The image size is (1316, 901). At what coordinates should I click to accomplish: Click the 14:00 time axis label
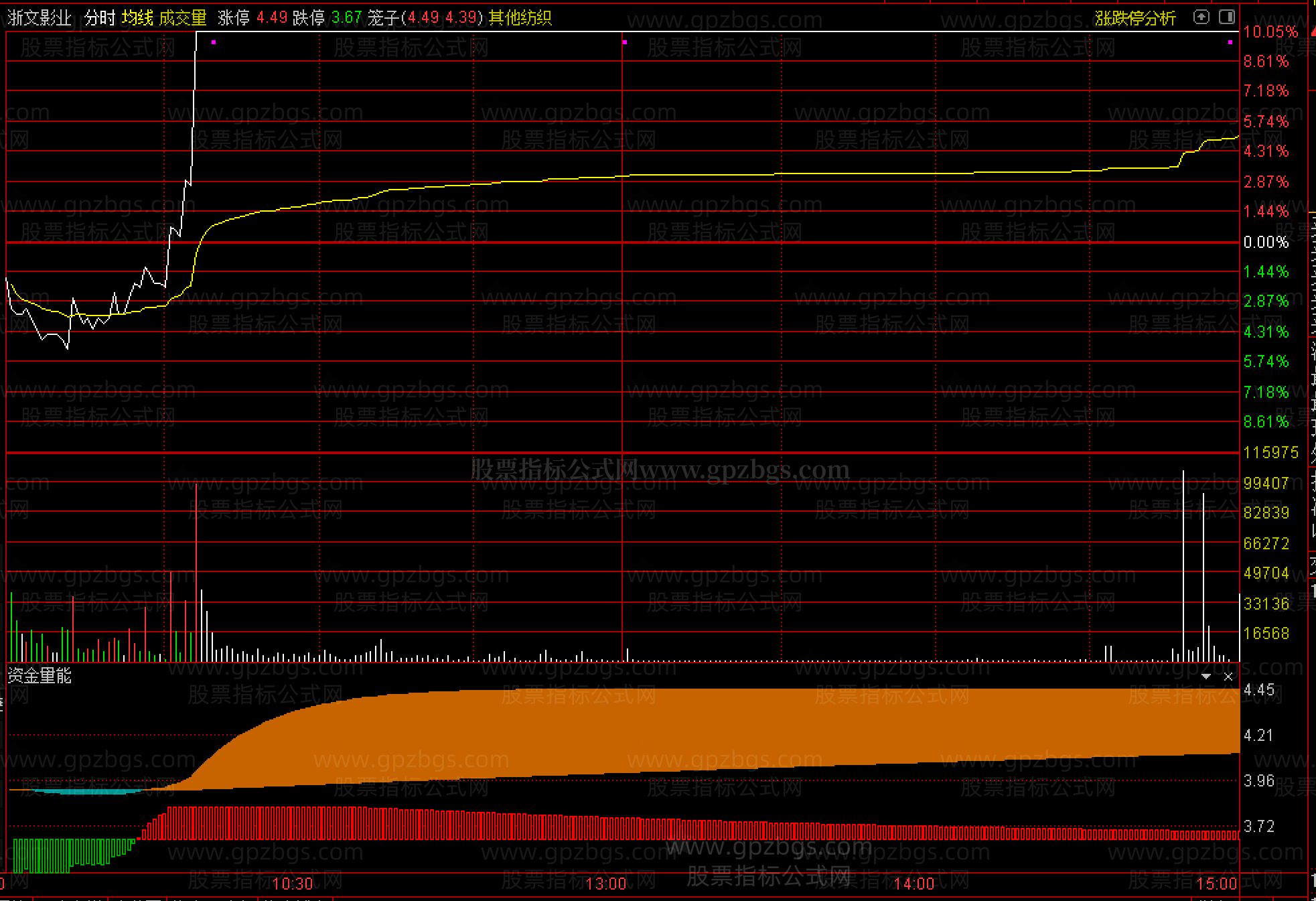point(913,884)
